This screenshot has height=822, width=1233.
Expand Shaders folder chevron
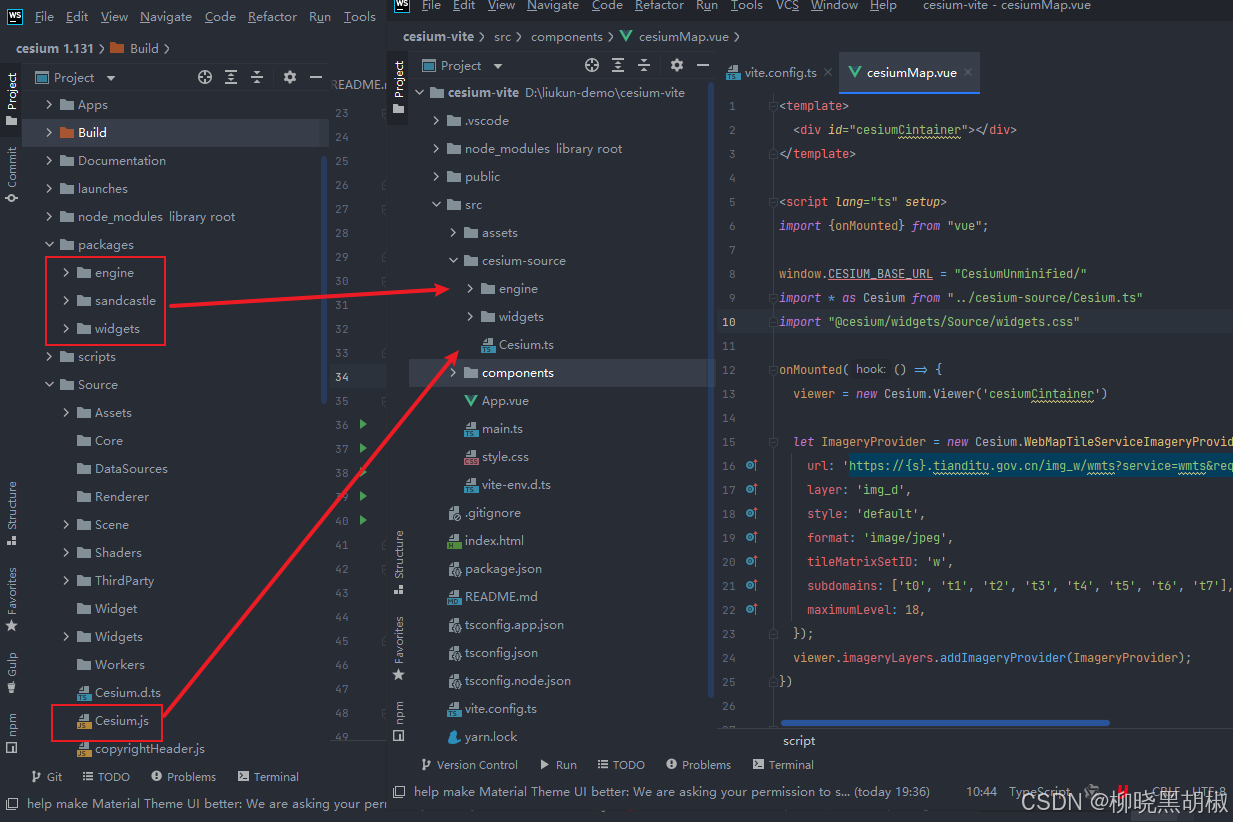tap(67, 553)
